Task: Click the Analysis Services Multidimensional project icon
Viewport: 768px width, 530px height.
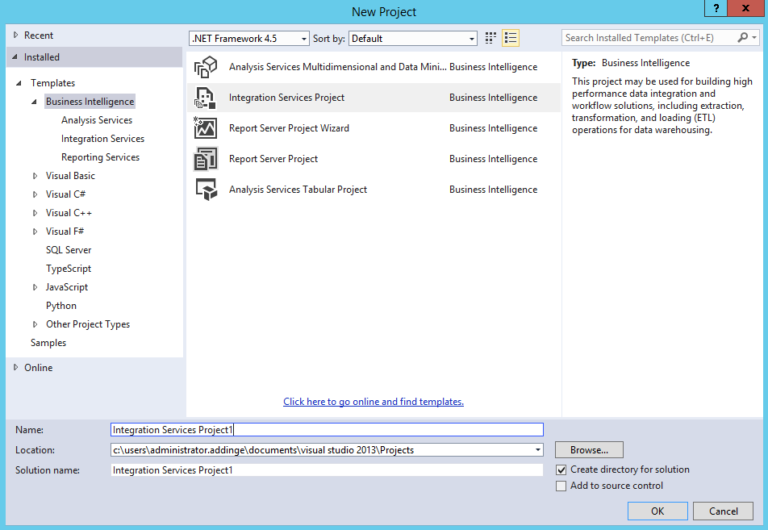Action: click(x=206, y=67)
